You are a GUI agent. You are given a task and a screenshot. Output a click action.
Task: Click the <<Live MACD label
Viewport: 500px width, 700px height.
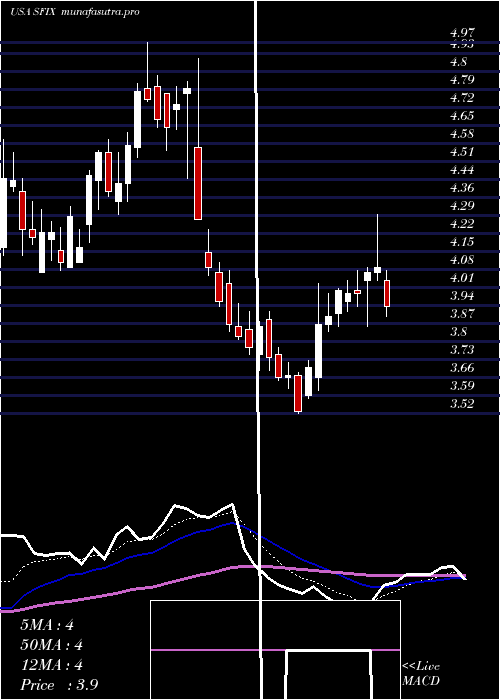(x=421, y=673)
